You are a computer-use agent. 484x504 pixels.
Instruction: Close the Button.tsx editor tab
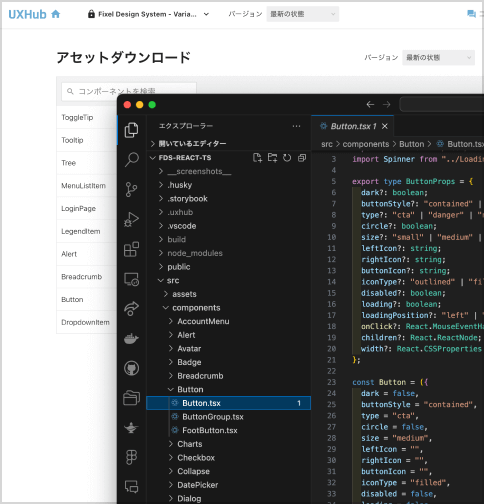(x=385, y=126)
